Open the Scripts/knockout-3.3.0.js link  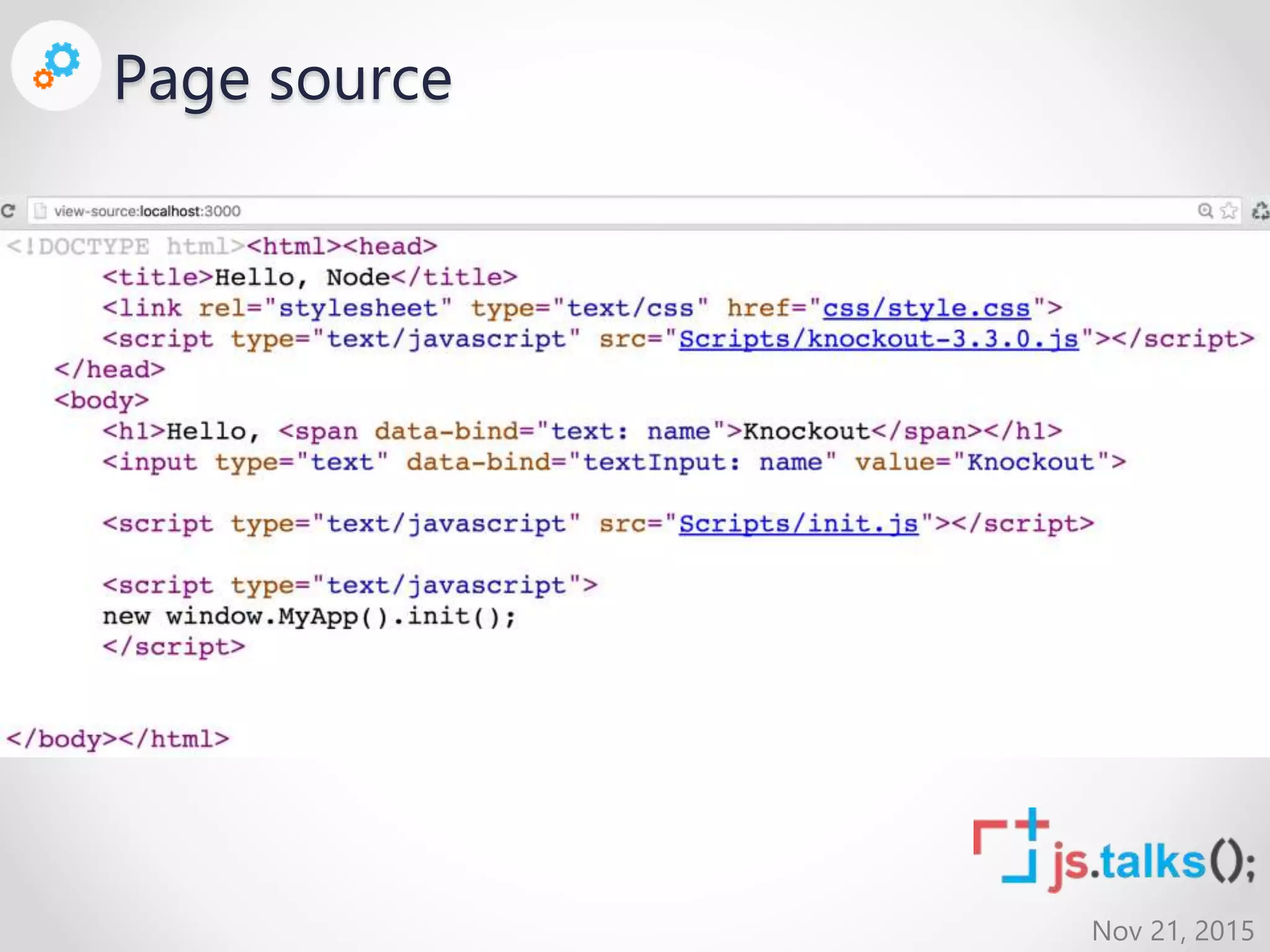pyautogui.click(x=879, y=339)
